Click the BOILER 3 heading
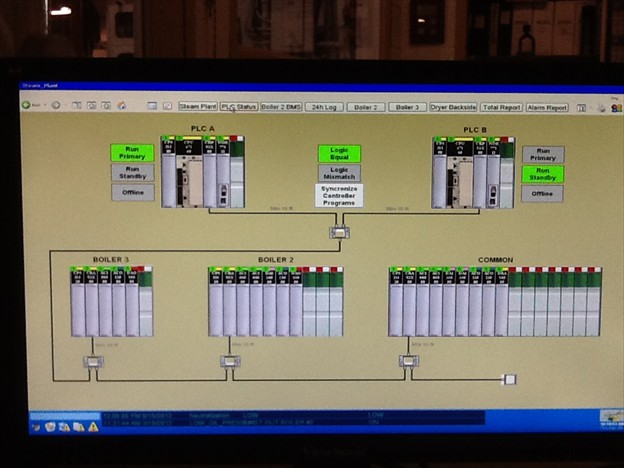The width and height of the screenshot is (624, 468). point(111,259)
